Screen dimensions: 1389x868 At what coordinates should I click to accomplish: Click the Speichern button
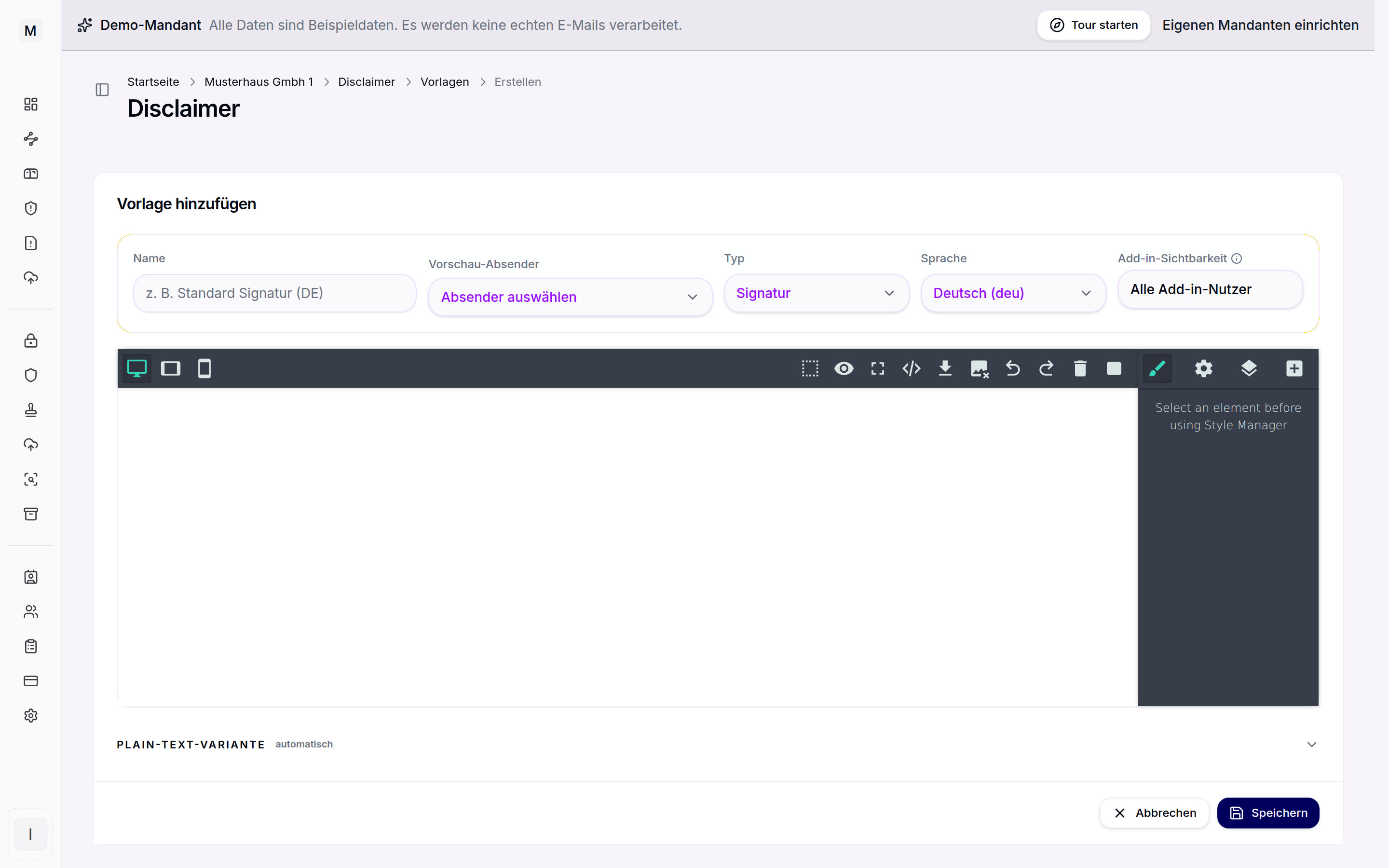pyautogui.click(x=1268, y=813)
